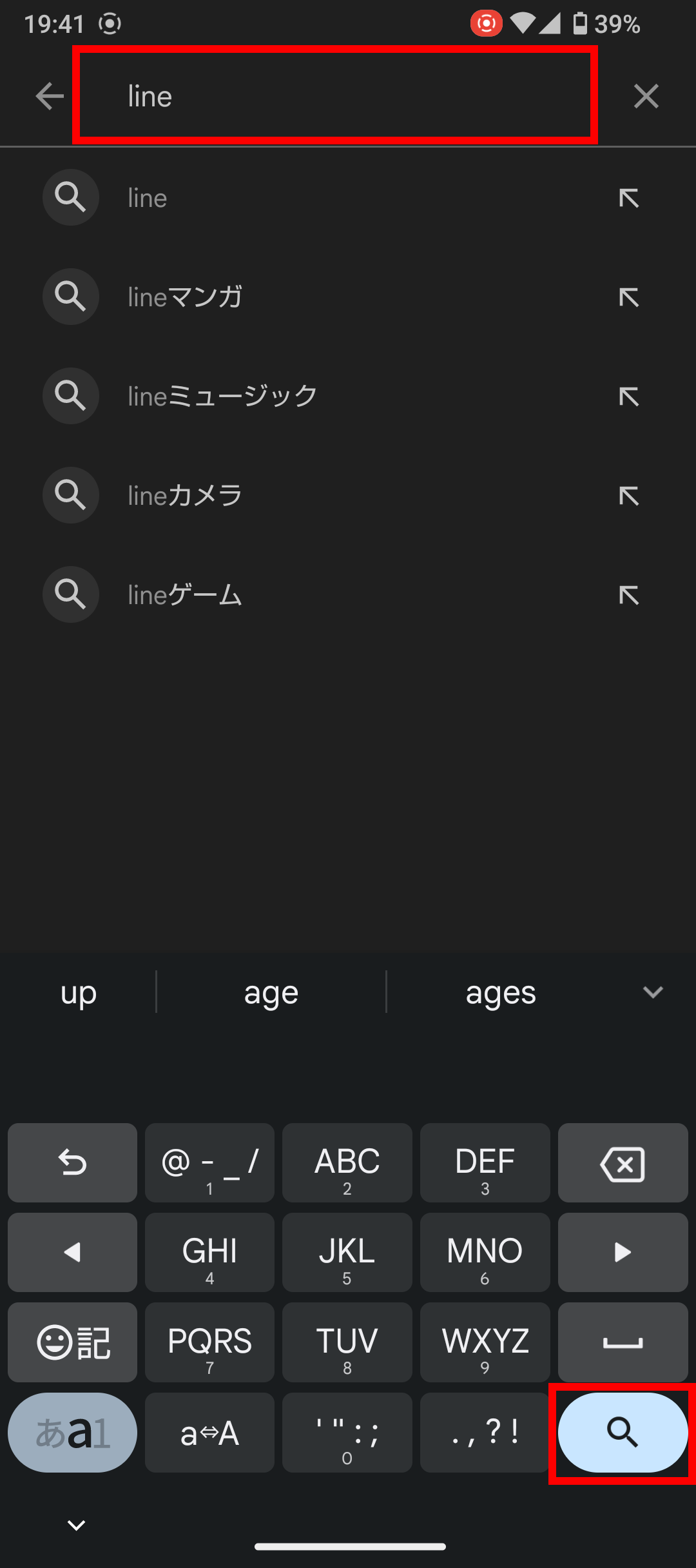Choose the "age" word prediction
Viewport: 696px width, 1568px height.
271,993
